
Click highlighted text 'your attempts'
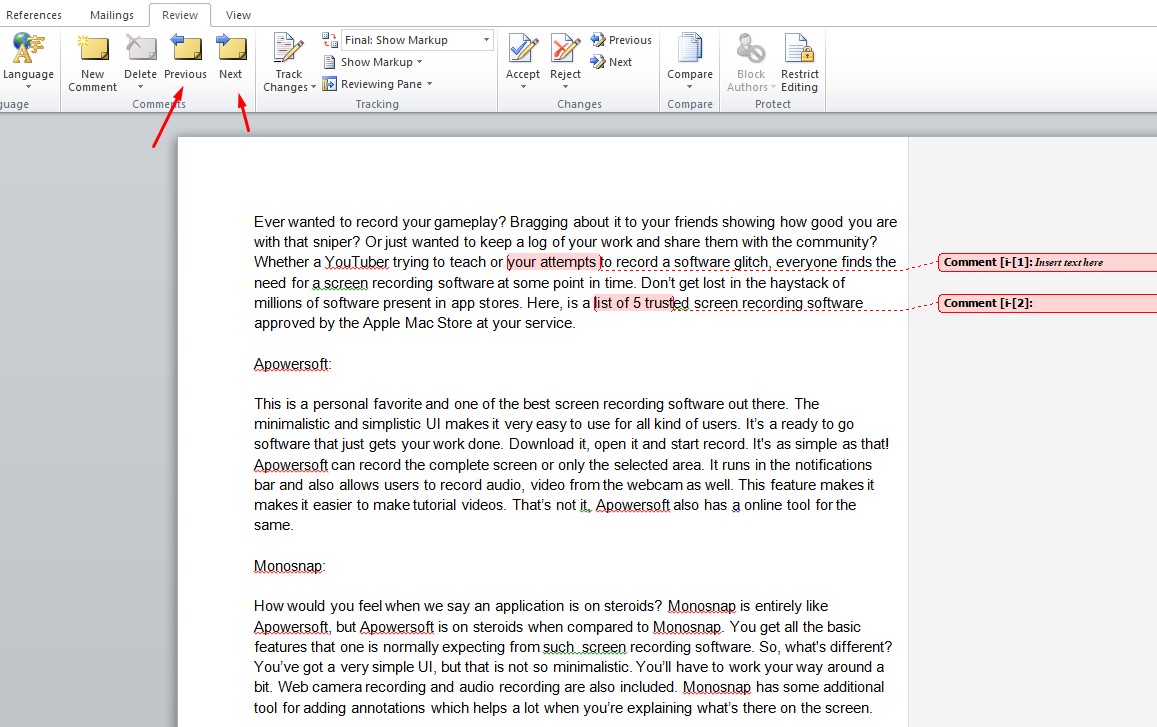[553, 262]
